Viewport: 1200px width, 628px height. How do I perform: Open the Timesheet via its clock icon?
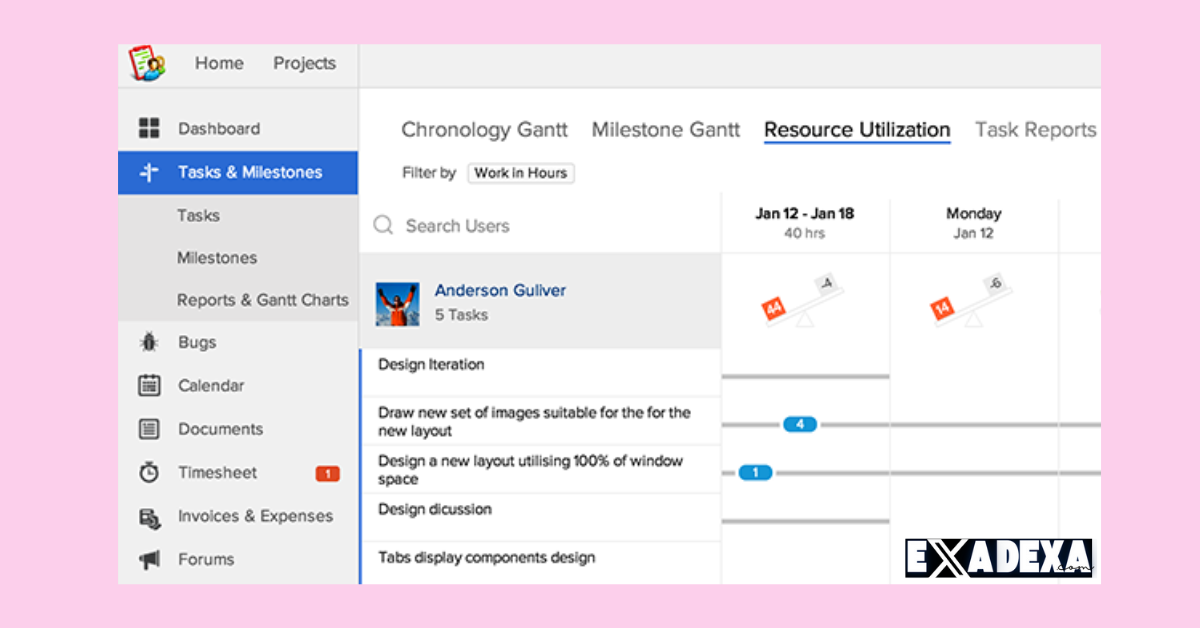(148, 472)
